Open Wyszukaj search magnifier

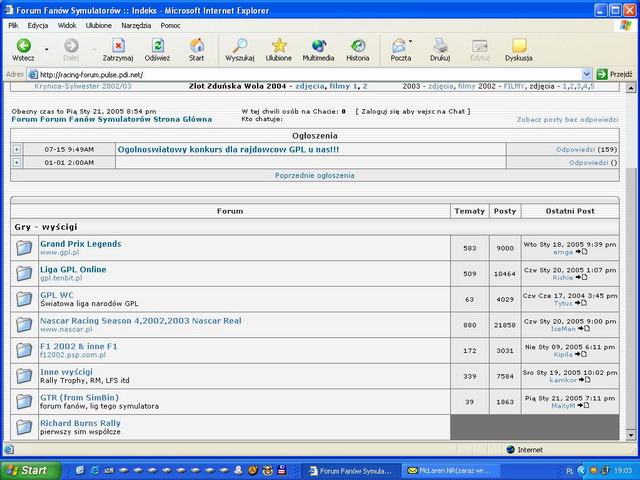tap(240, 45)
